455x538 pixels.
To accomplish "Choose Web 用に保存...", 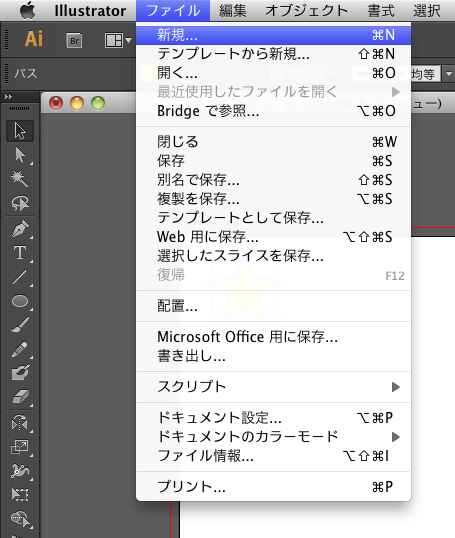I will (x=274, y=236).
